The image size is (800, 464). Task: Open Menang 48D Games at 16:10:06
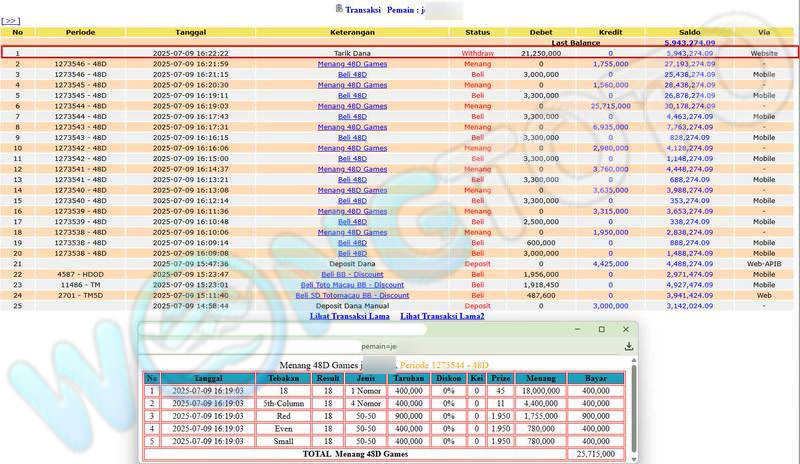click(352, 232)
